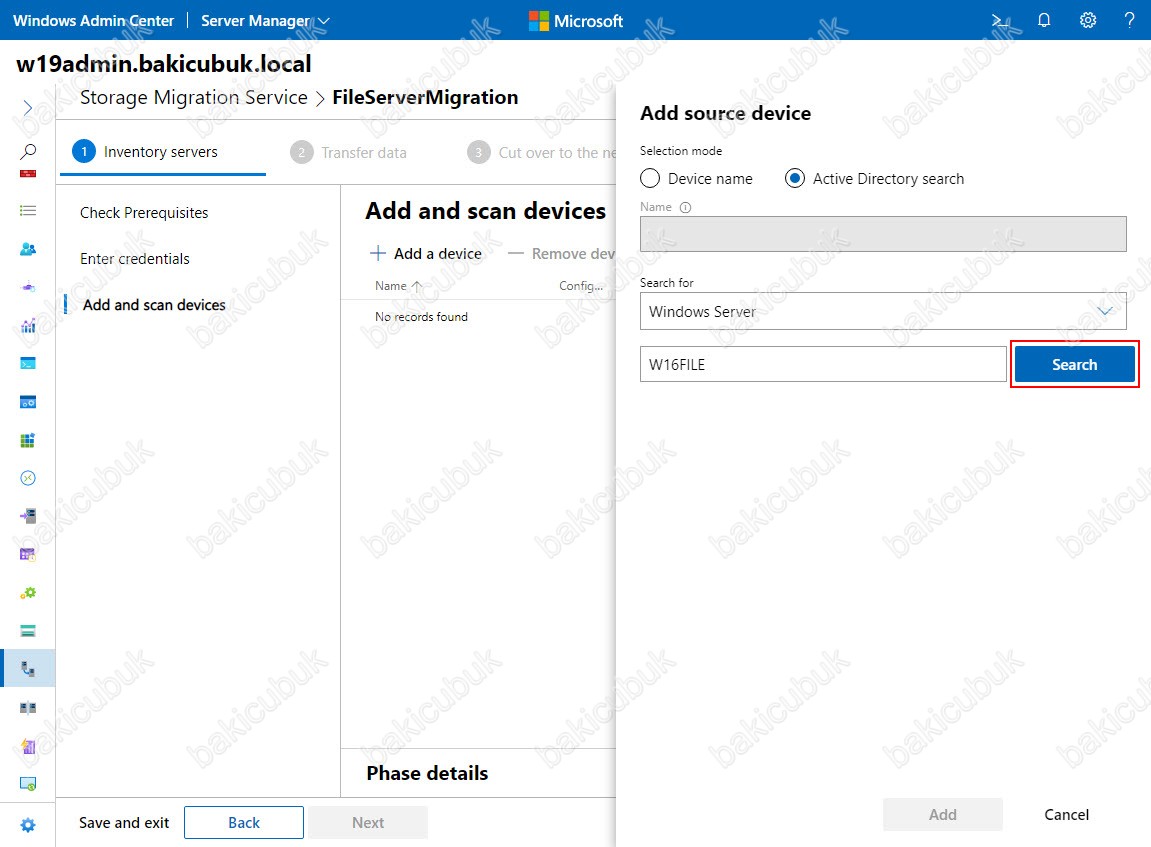
Task: Open PowerShell console icon in header
Action: pyautogui.click(x=1000, y=20)
